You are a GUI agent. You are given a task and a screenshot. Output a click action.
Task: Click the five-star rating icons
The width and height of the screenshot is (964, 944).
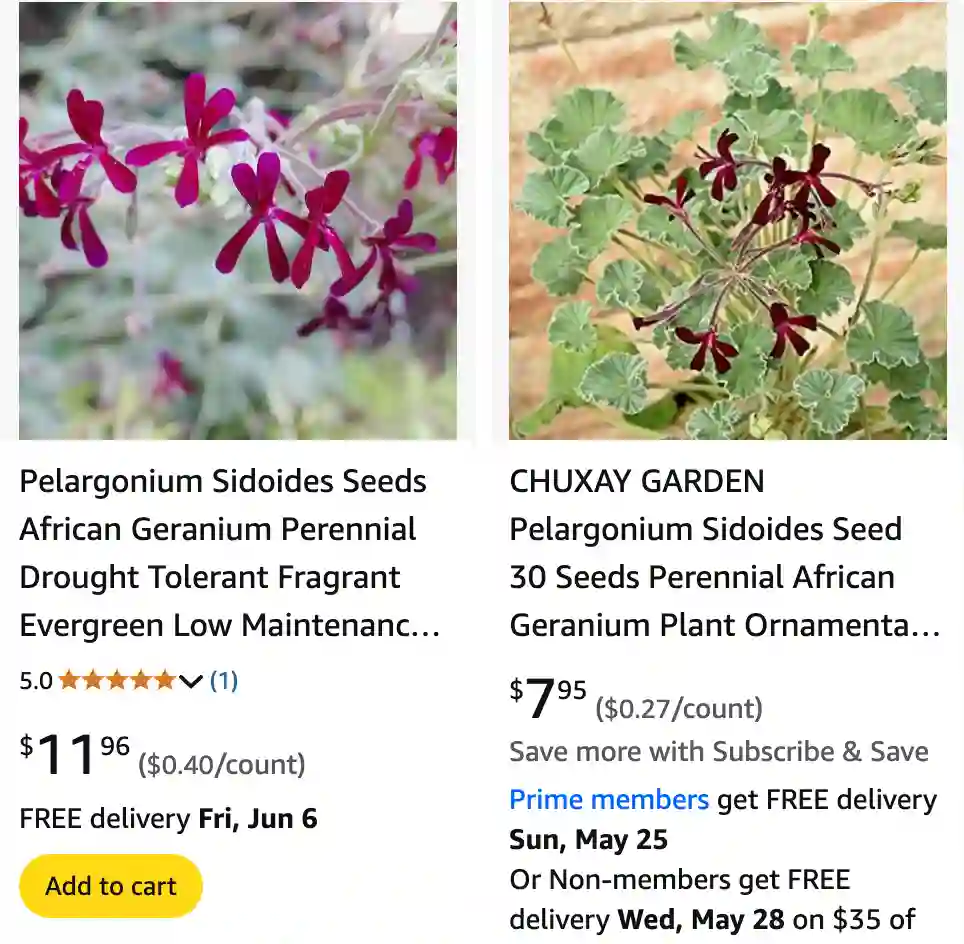(117, 681)
